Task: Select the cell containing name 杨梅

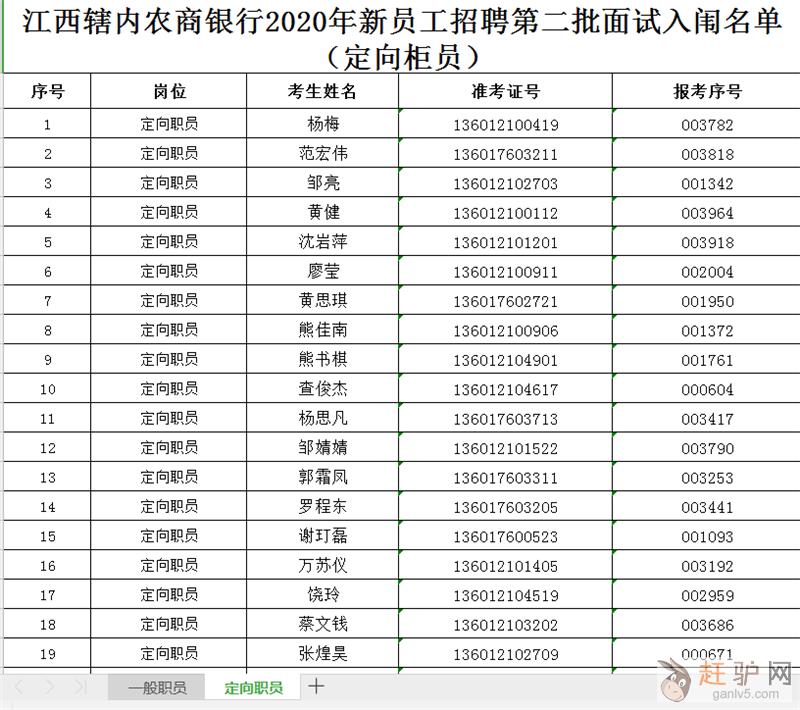Action: click(322, 125)
